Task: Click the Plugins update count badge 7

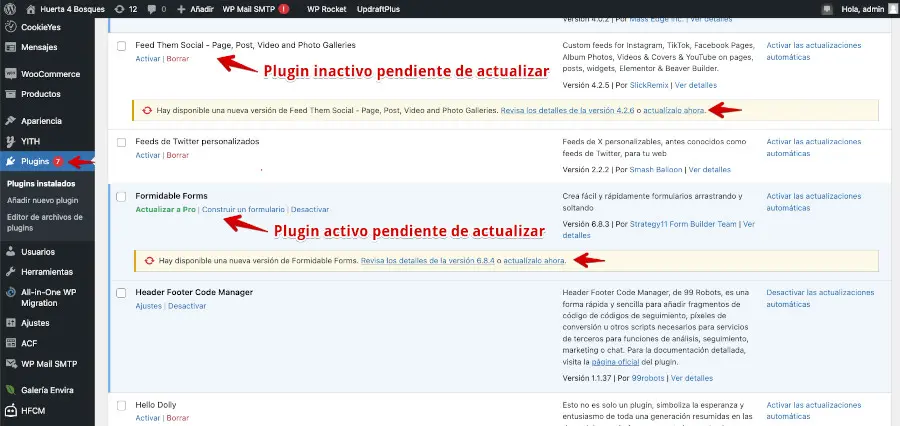Action: 58,161
